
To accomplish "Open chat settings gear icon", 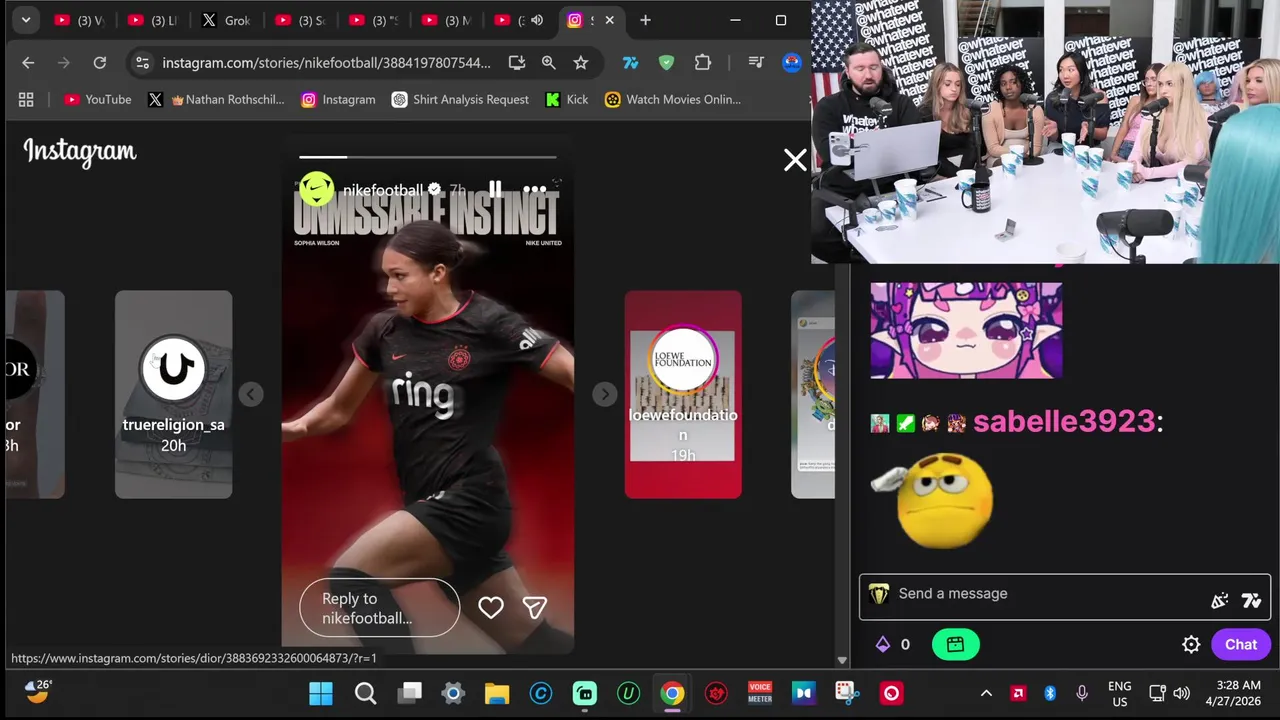I will click(1191, 645).
